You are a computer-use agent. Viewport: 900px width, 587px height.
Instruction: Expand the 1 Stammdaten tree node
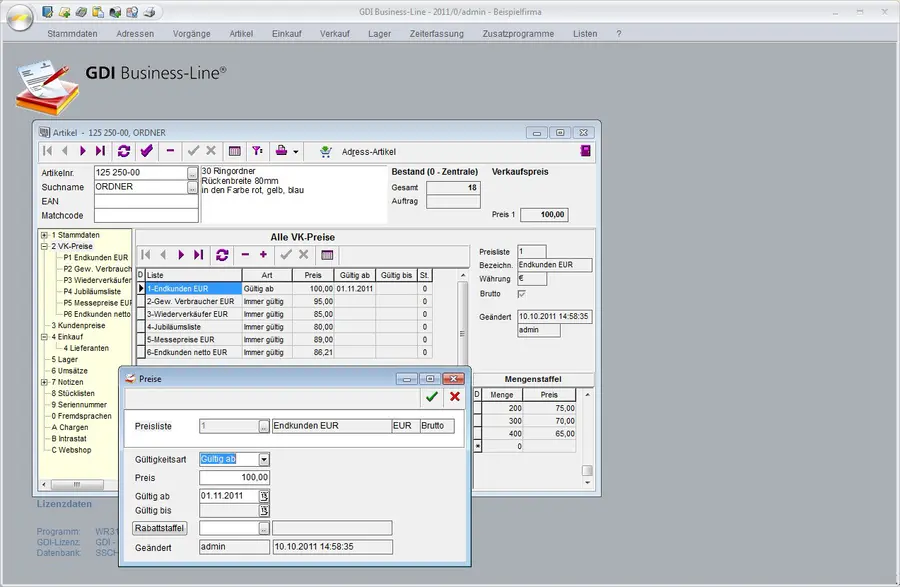click(x=44, y=235)
